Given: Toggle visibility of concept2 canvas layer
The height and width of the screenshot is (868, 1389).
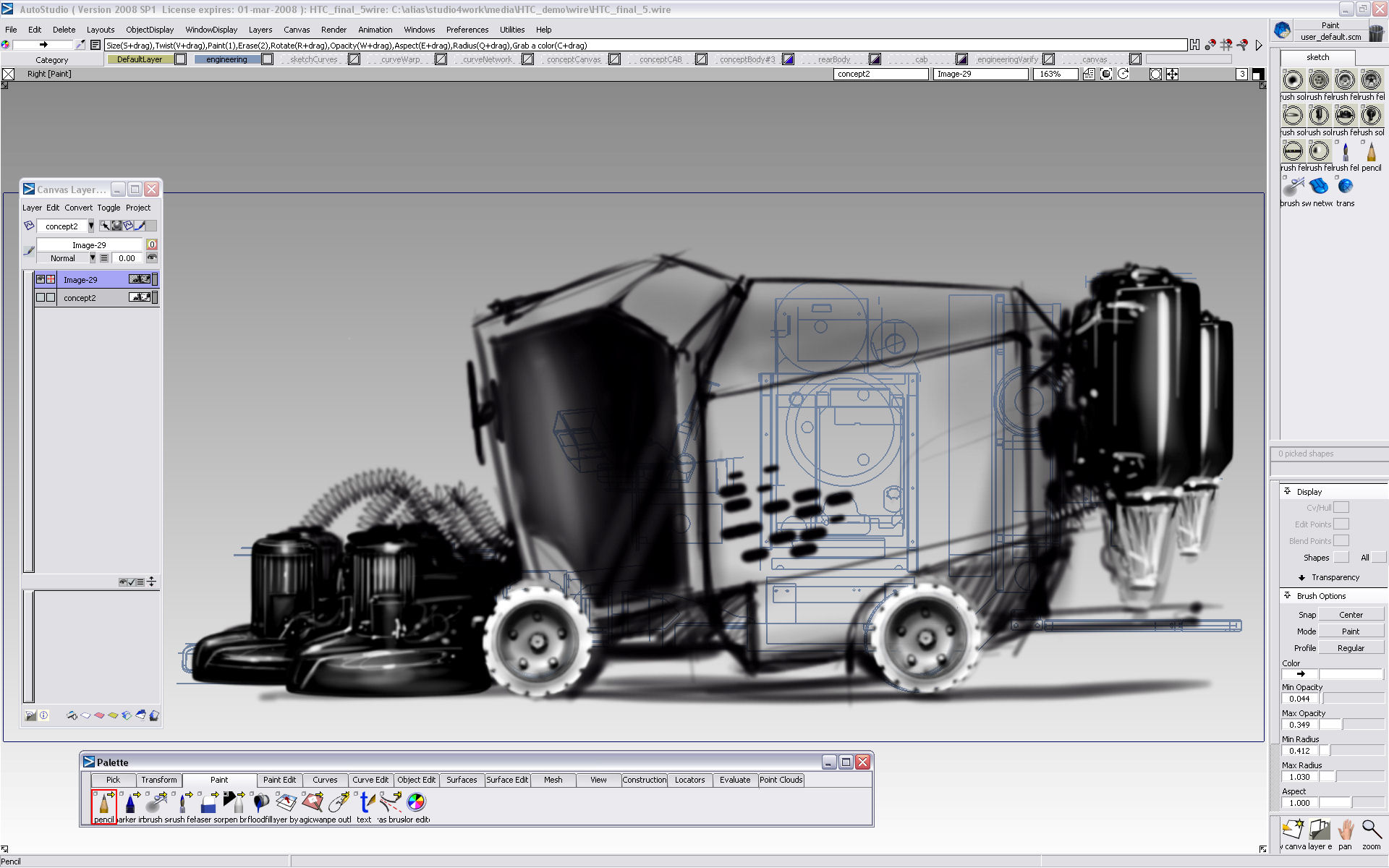Looking at the screenshot, I should point(41,297).
